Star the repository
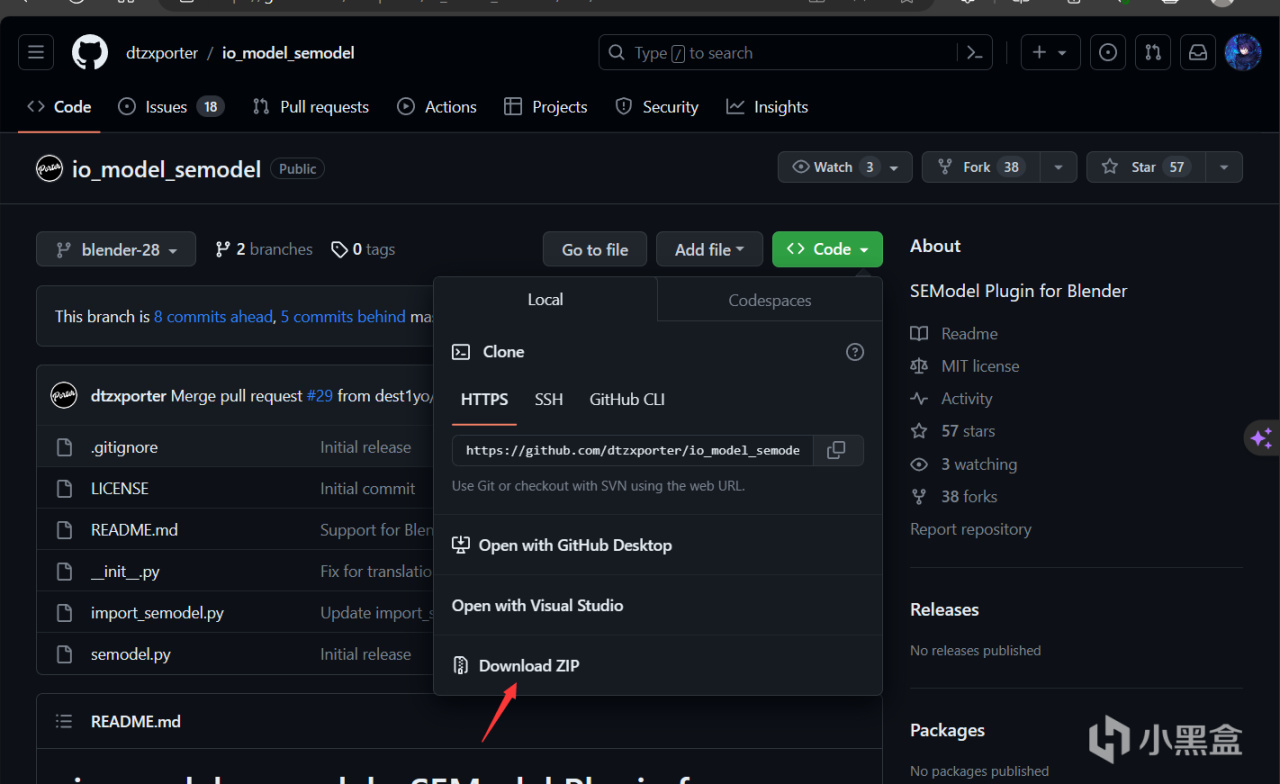 [x=1146, y=167]
